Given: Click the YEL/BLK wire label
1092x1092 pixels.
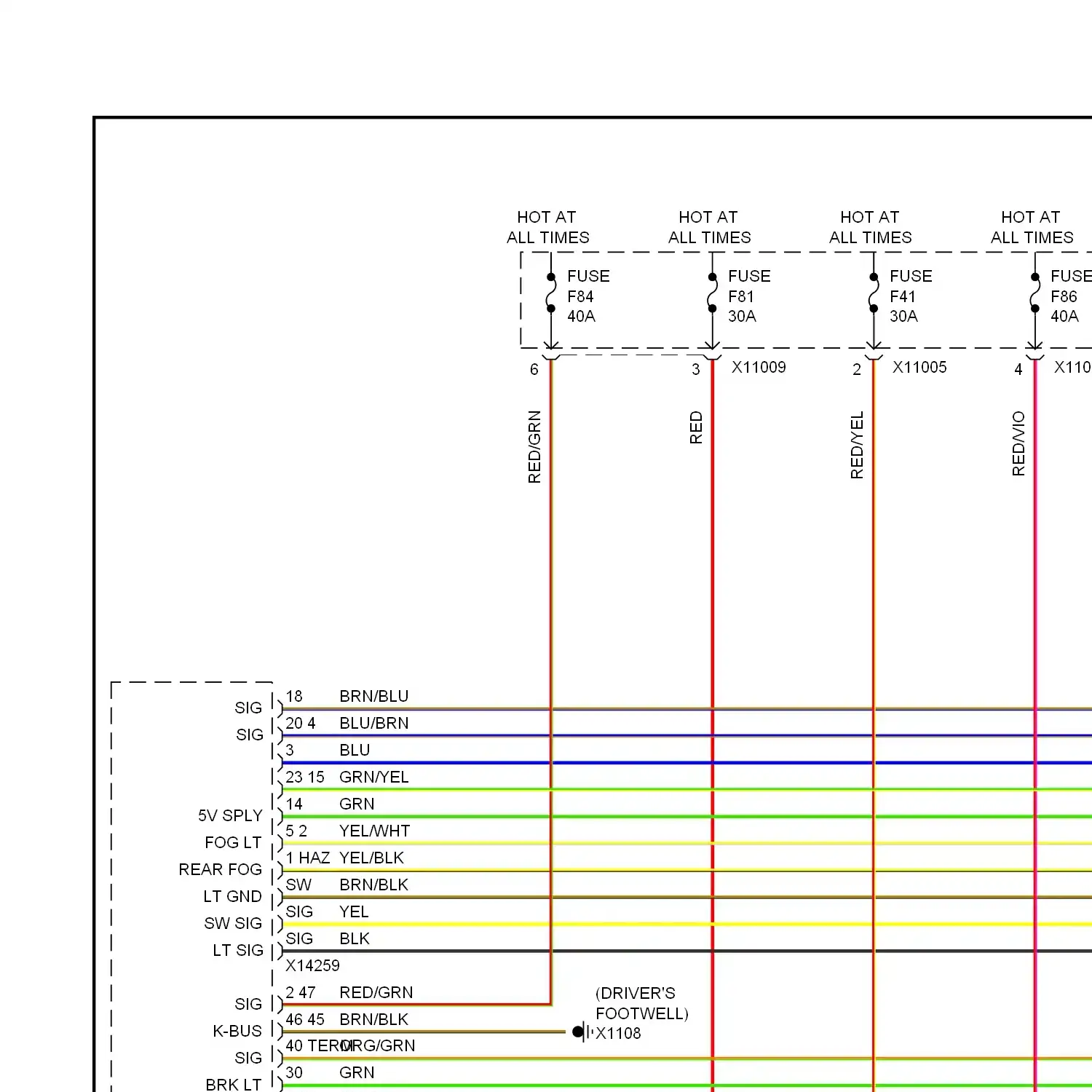Looking at the screenshot, I should 372,858.
